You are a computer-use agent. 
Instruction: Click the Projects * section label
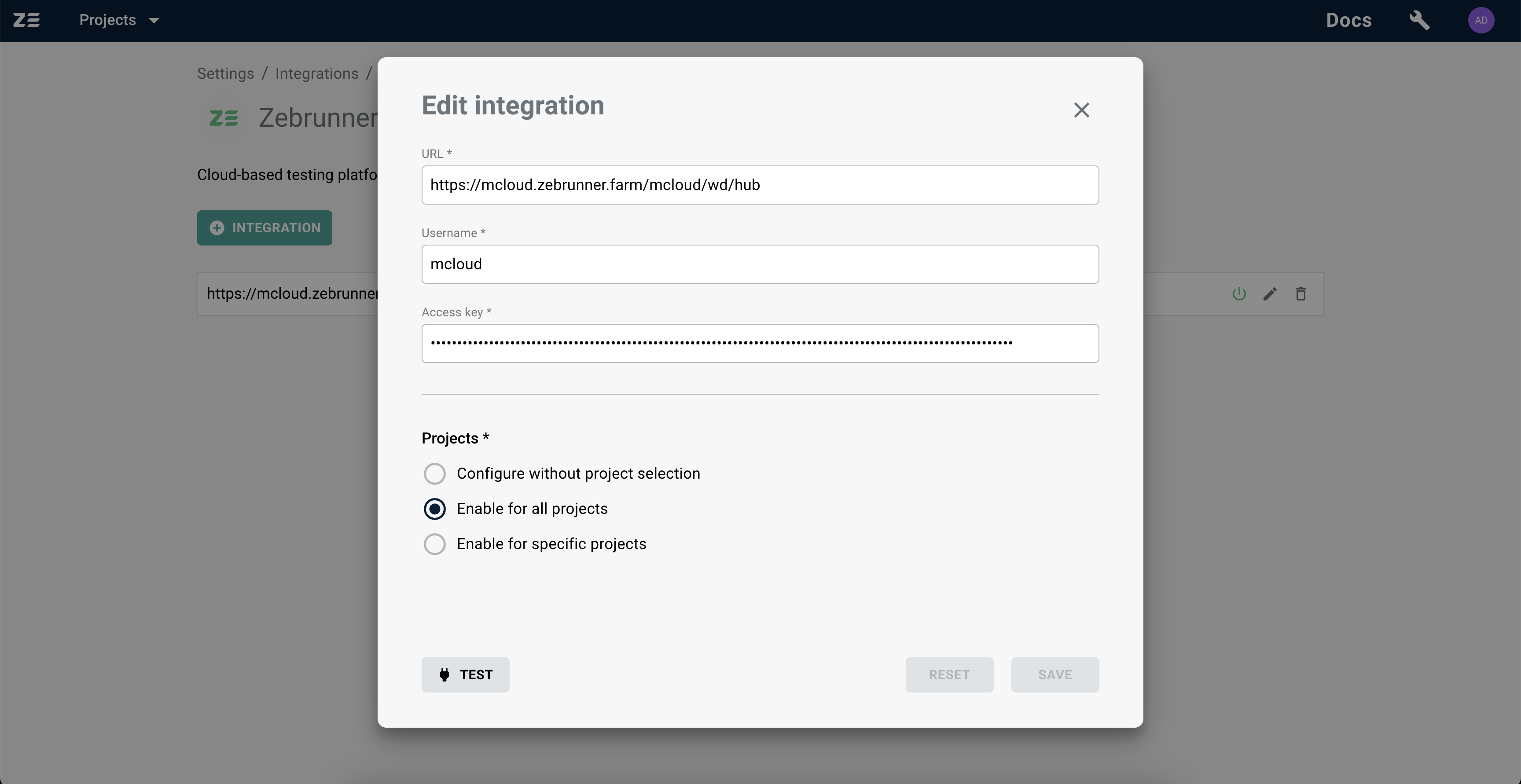[x=455, y=438]
